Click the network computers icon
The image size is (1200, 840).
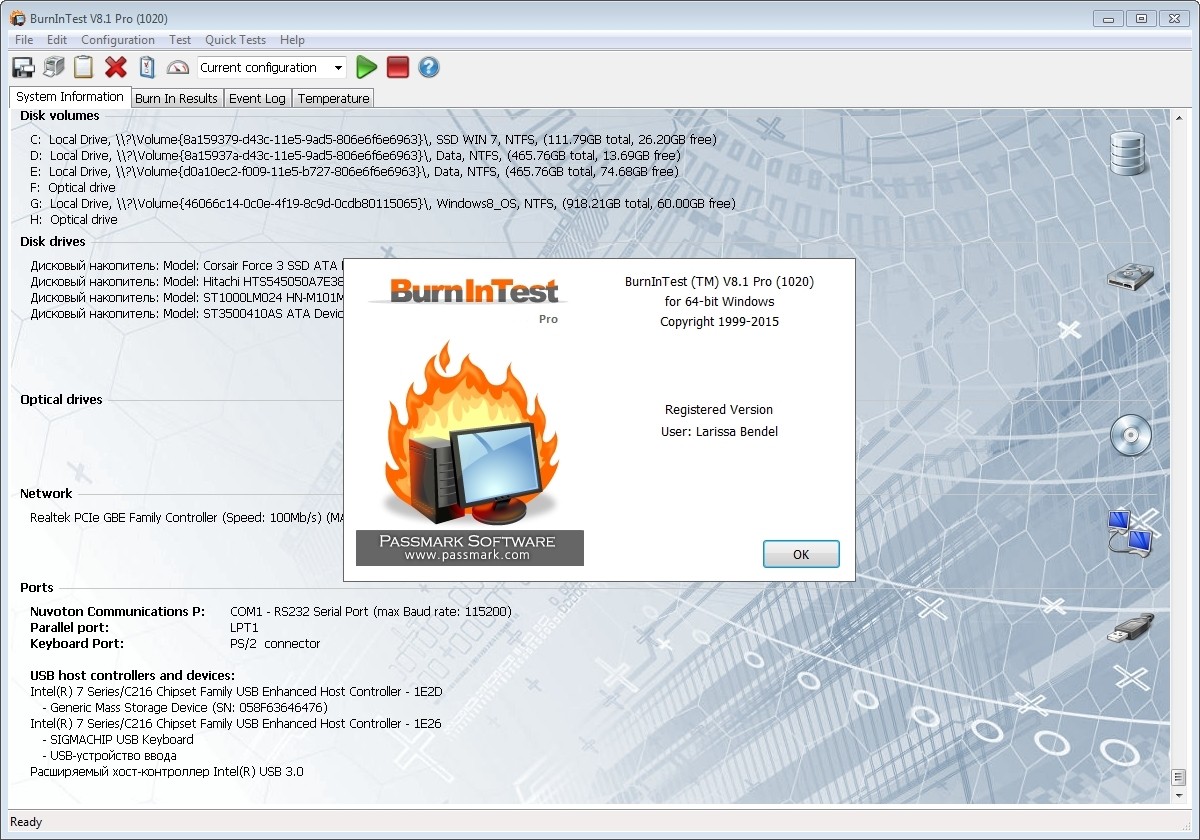click(x=1130, y=532)
